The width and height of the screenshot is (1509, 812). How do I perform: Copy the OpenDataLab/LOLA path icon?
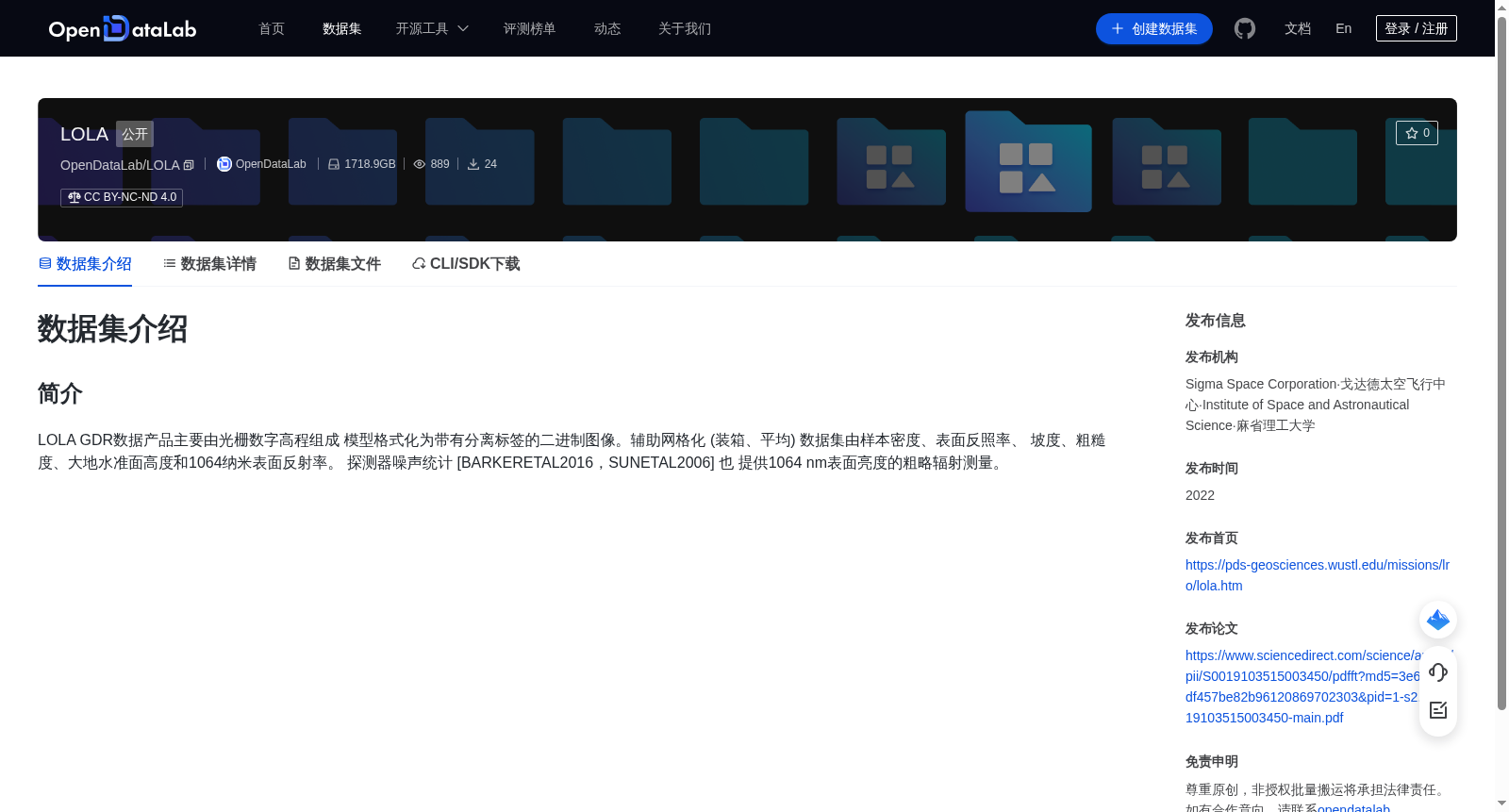click(x=189, y=165)
